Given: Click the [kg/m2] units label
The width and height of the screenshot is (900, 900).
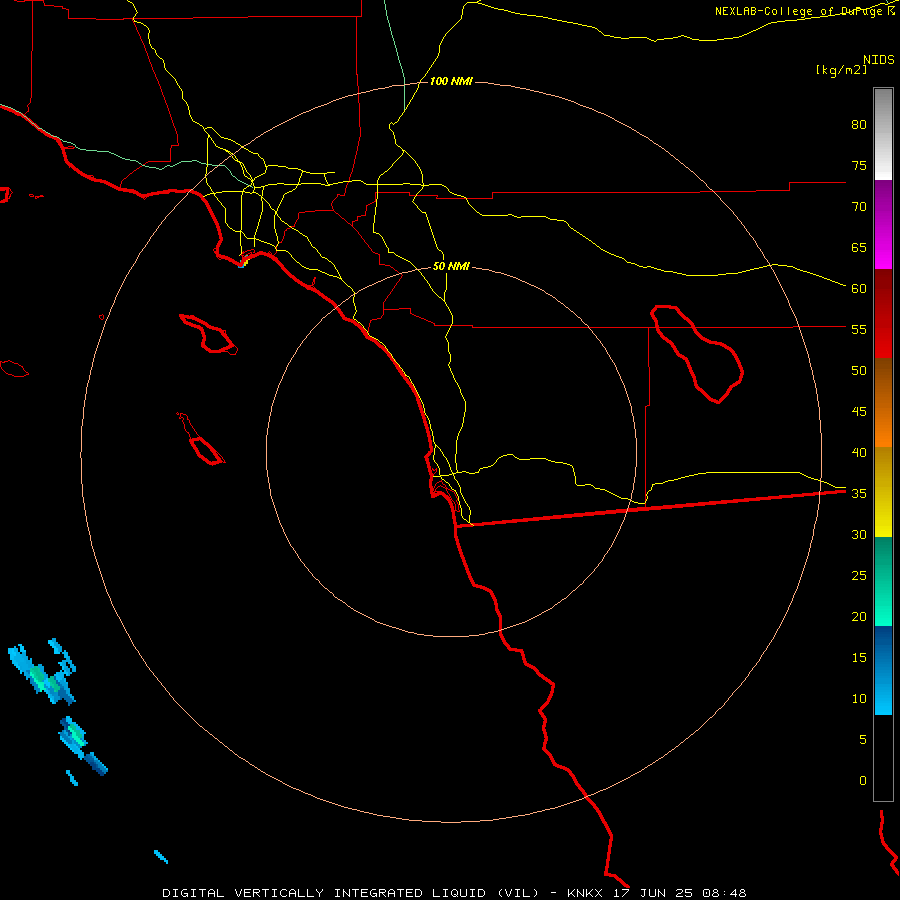Looking at the screenshot, I should click(x=841, y=70).
